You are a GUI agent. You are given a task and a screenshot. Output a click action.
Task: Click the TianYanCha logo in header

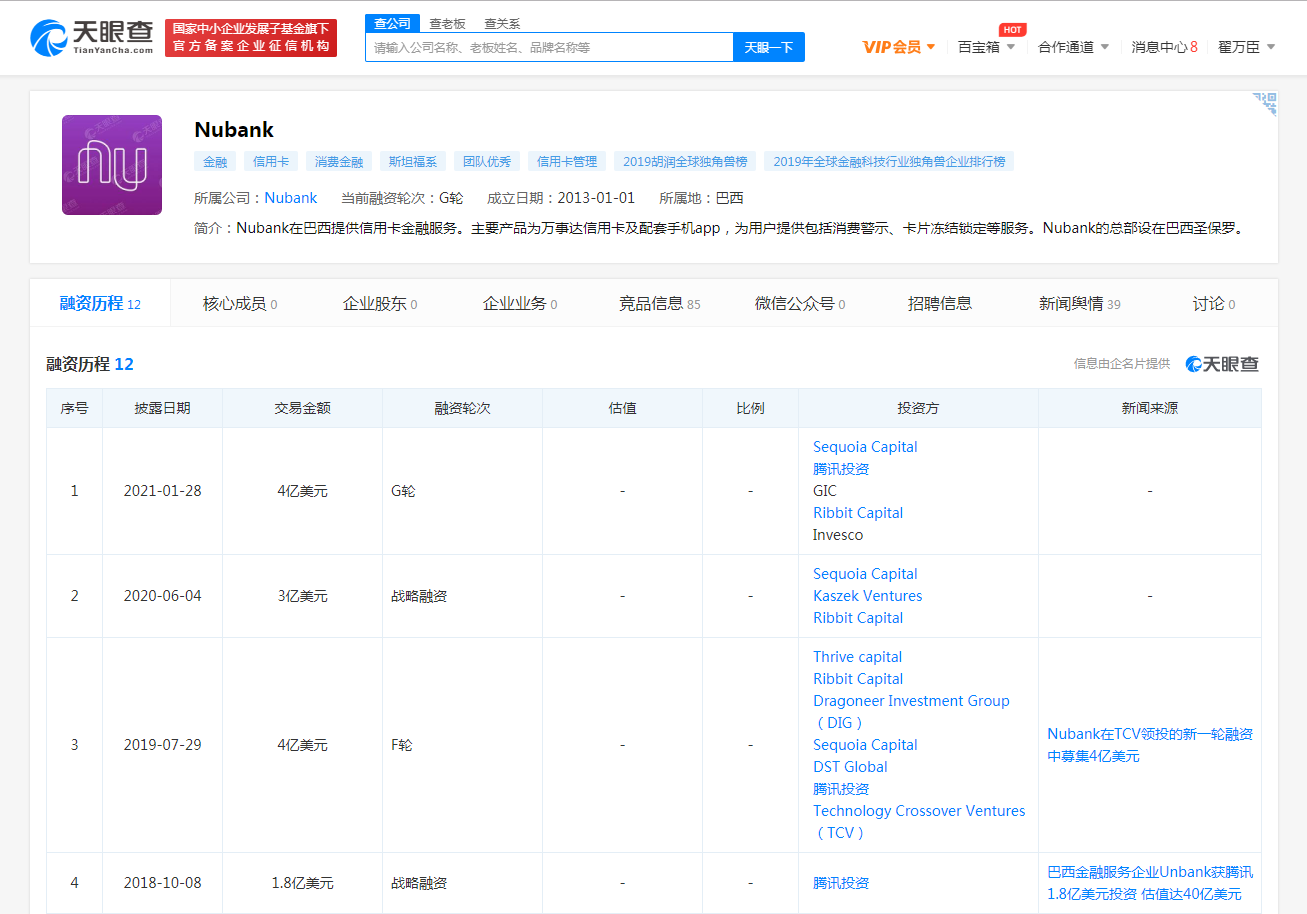93,38
